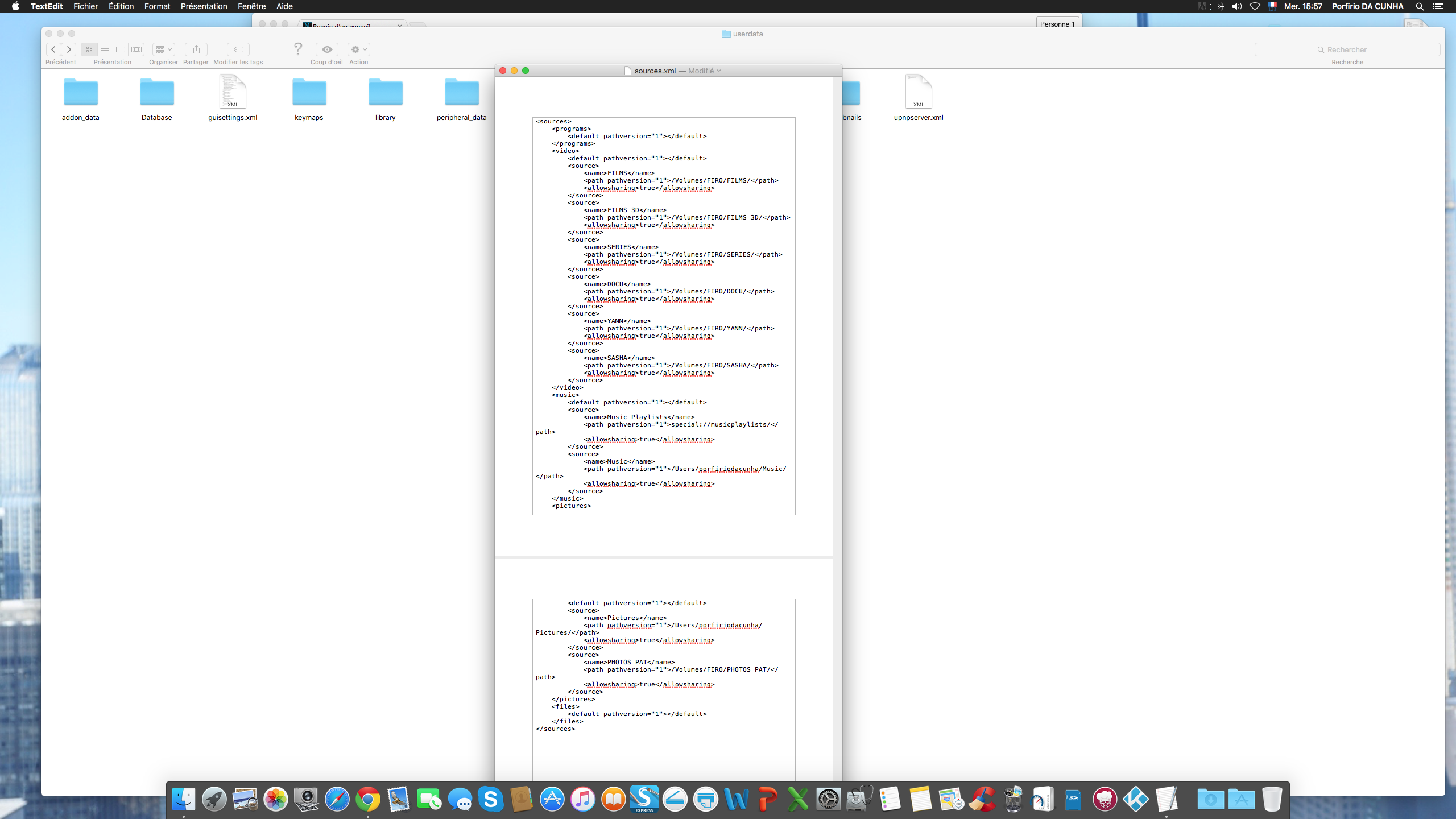Switch Finder to icon view
Image resolution: width=1456 pixels, height=819 pixels.
tap(89, 49)
